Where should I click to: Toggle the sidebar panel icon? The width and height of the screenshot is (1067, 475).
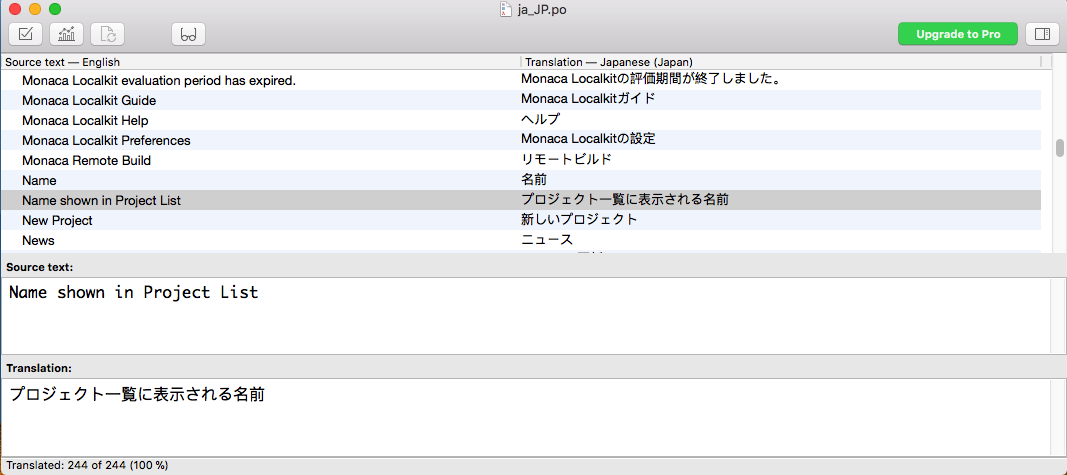click(x=1042, y=33)
